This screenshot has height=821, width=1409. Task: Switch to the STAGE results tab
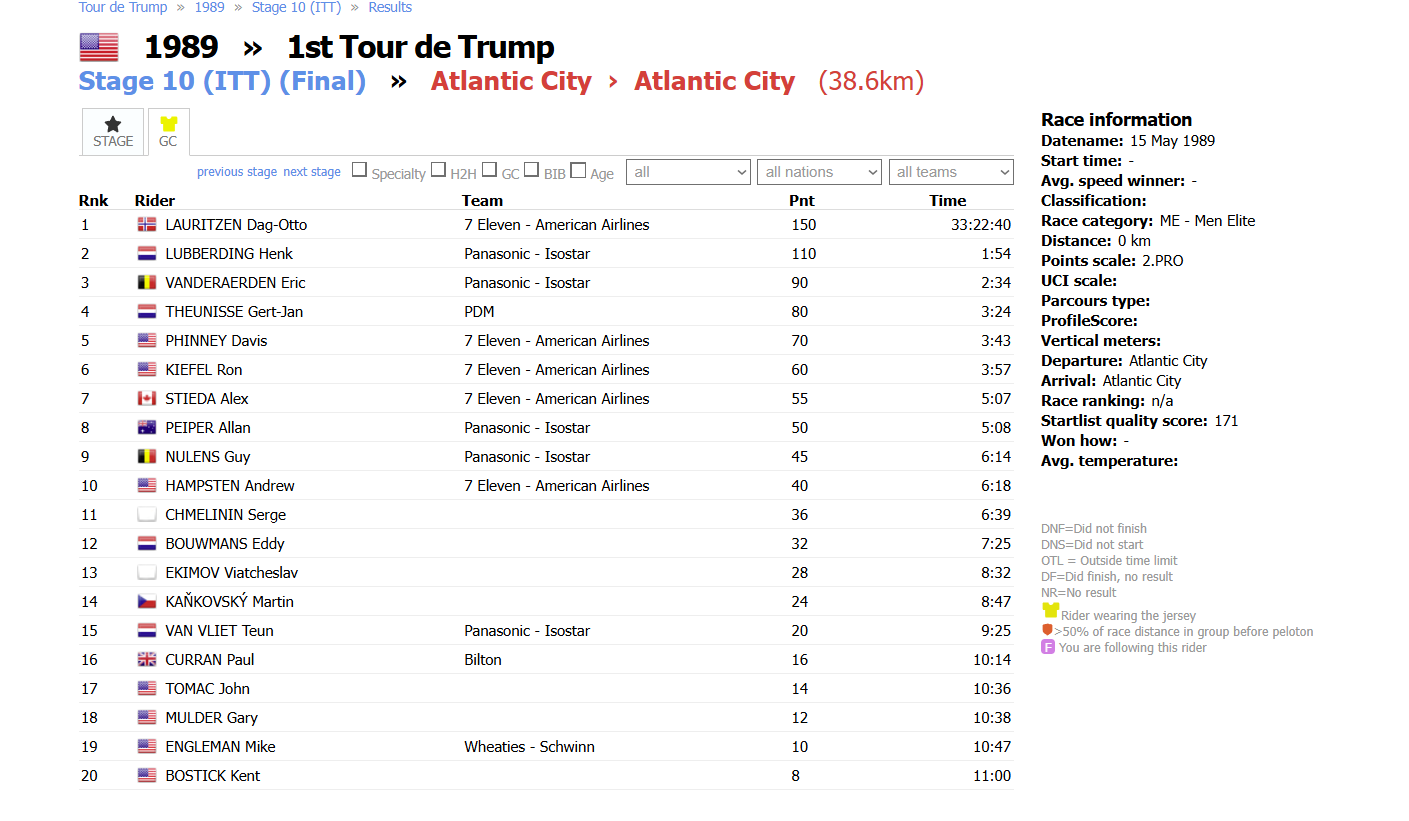113,132
